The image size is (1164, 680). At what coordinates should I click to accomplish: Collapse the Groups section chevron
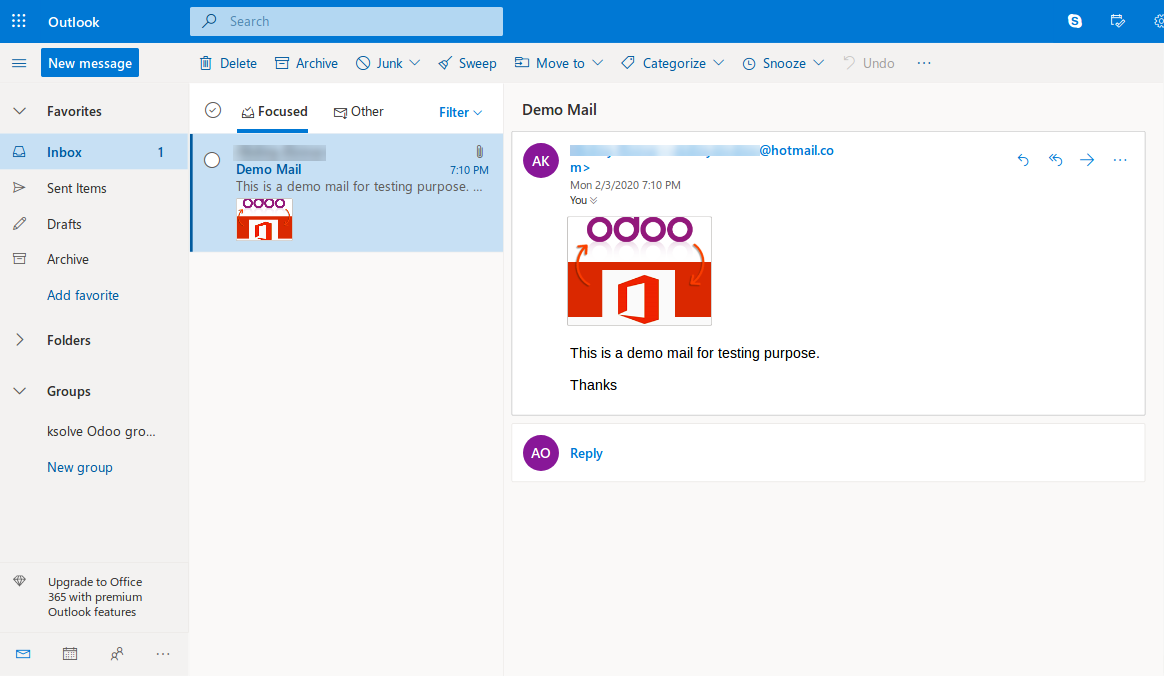pos(20,391)
